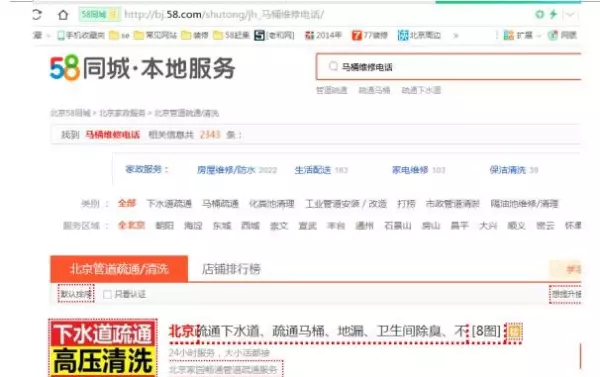Open the 生活配送 category
600x377 pixels.
tap(313, 170)
